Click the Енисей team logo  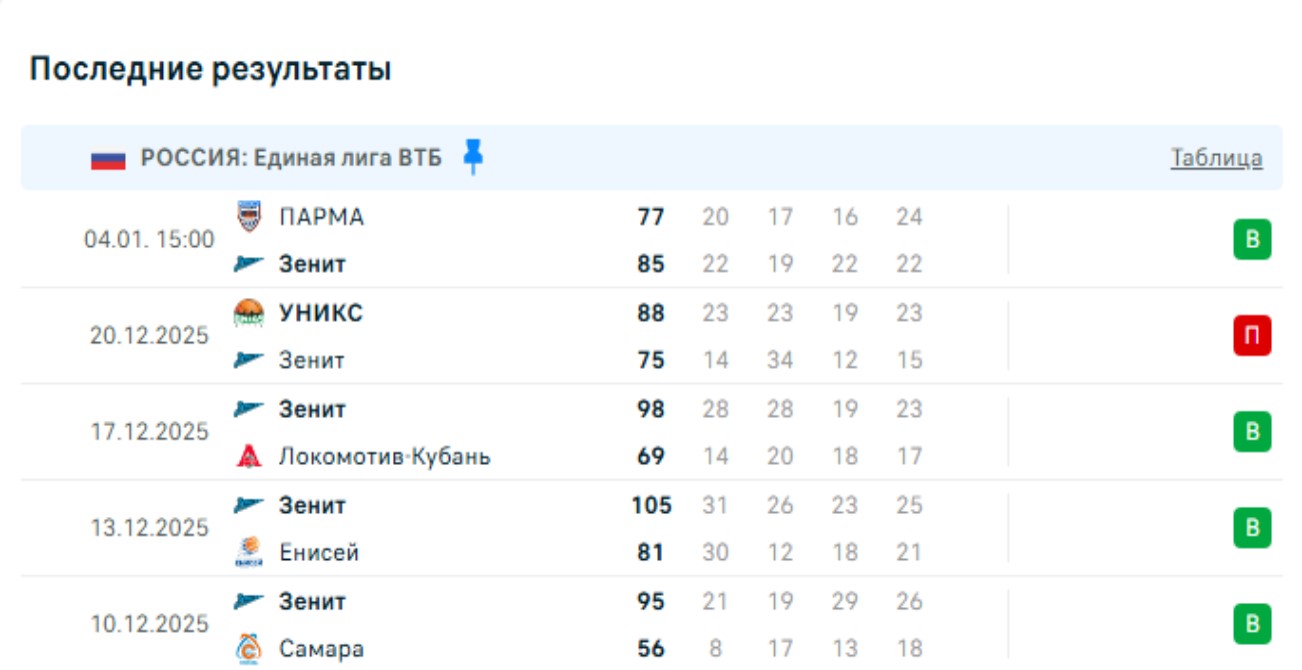(x=248, y=553)
